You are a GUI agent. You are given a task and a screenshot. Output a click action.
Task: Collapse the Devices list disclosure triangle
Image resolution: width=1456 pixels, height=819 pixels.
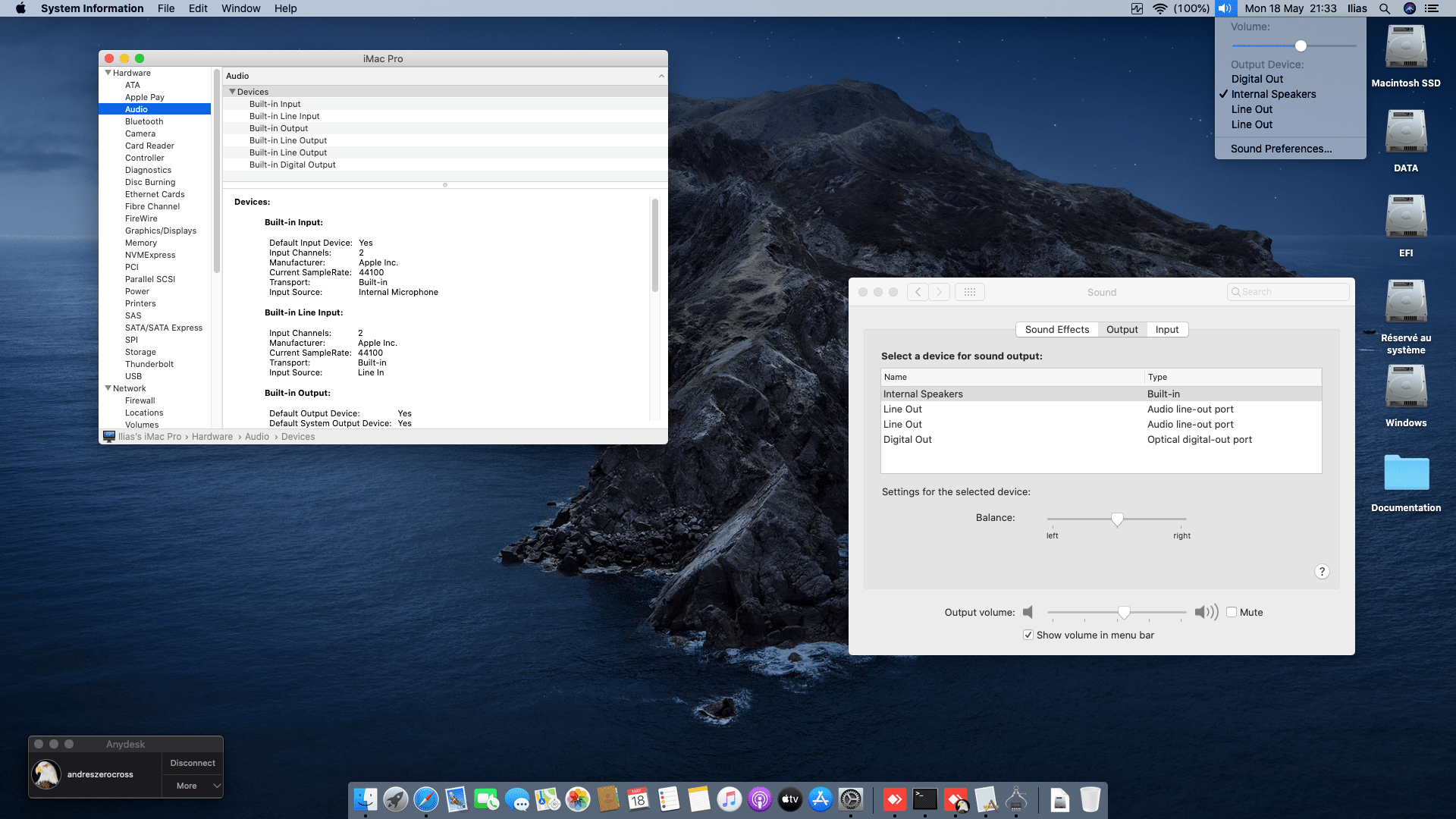[232, 92]
